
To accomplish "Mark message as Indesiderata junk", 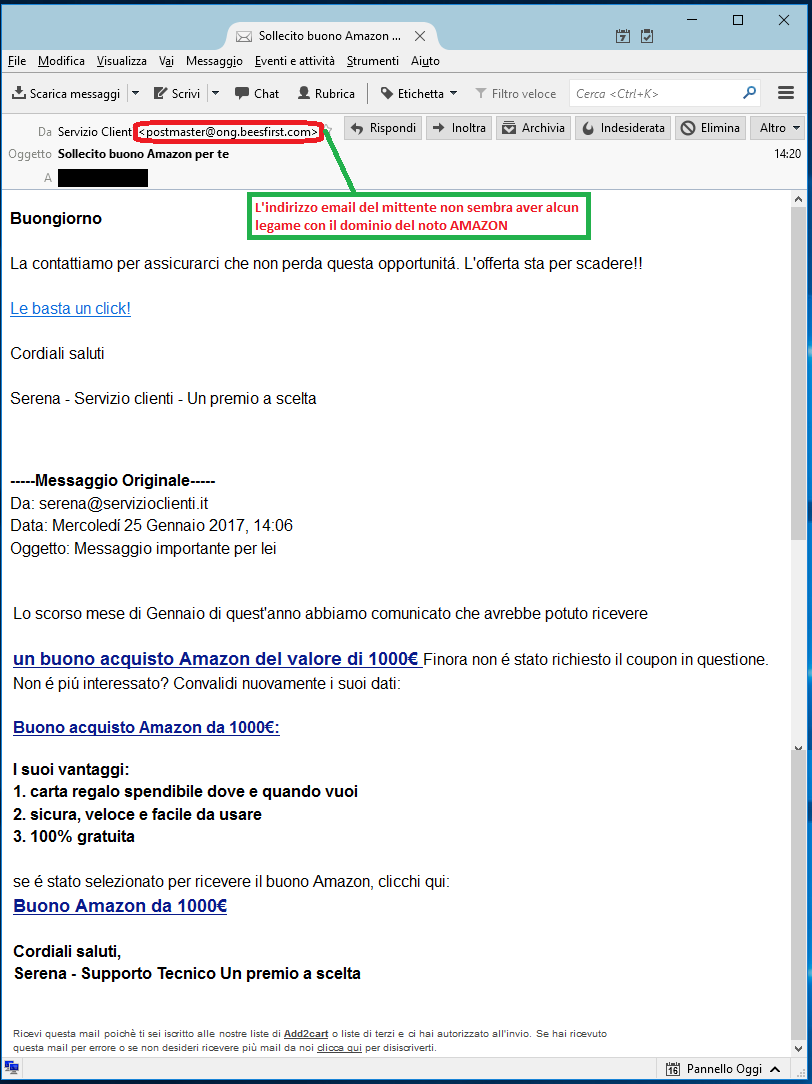I will click(x=623, y=128).
